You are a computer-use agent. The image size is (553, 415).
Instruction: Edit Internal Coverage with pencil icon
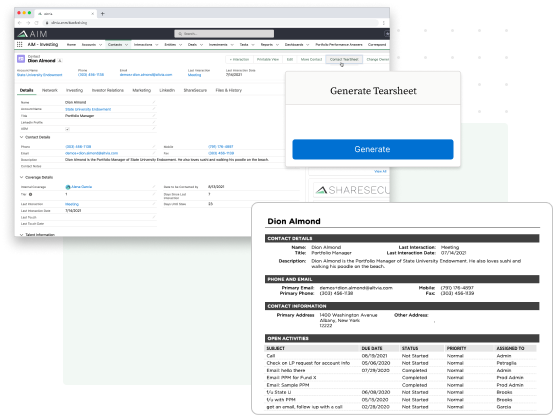click(154, 186)
